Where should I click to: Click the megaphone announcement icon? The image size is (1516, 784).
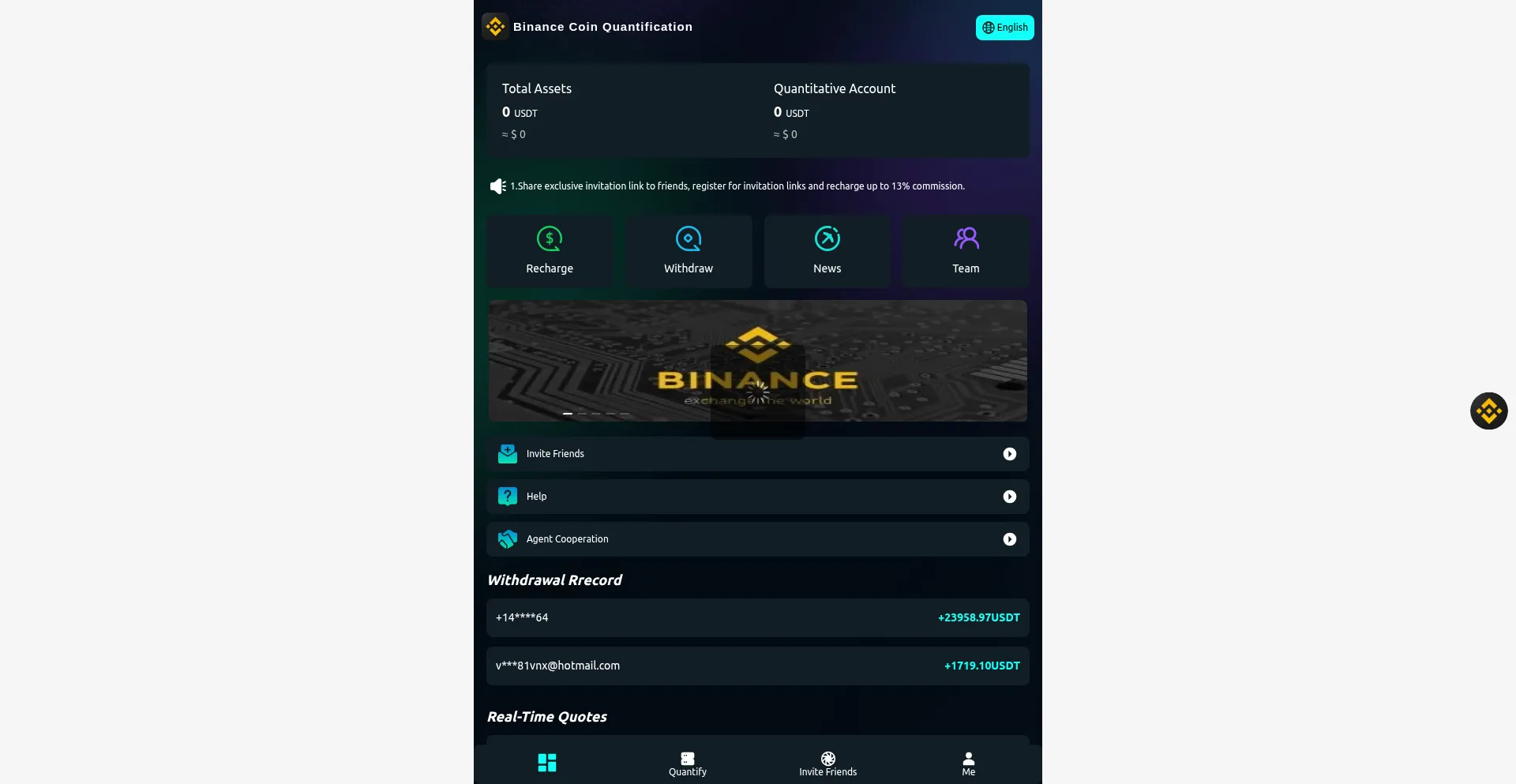tap(497, 186)
